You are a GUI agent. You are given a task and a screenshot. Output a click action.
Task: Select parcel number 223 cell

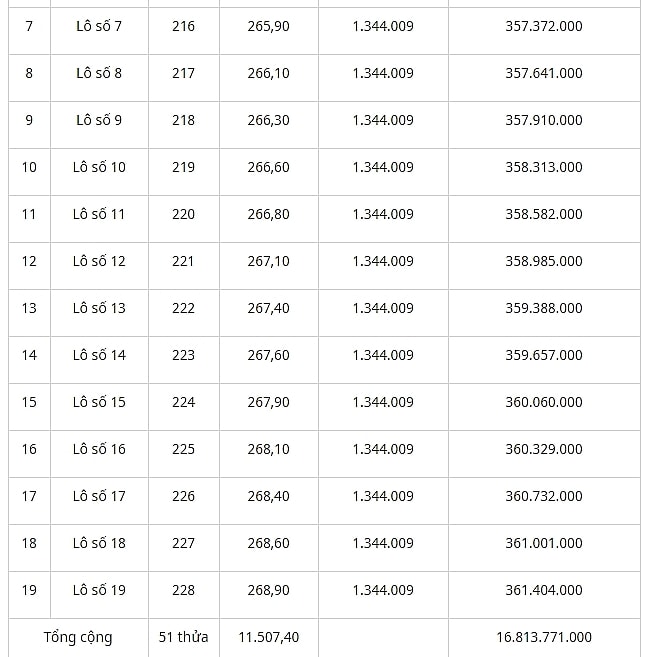(184, 355)
